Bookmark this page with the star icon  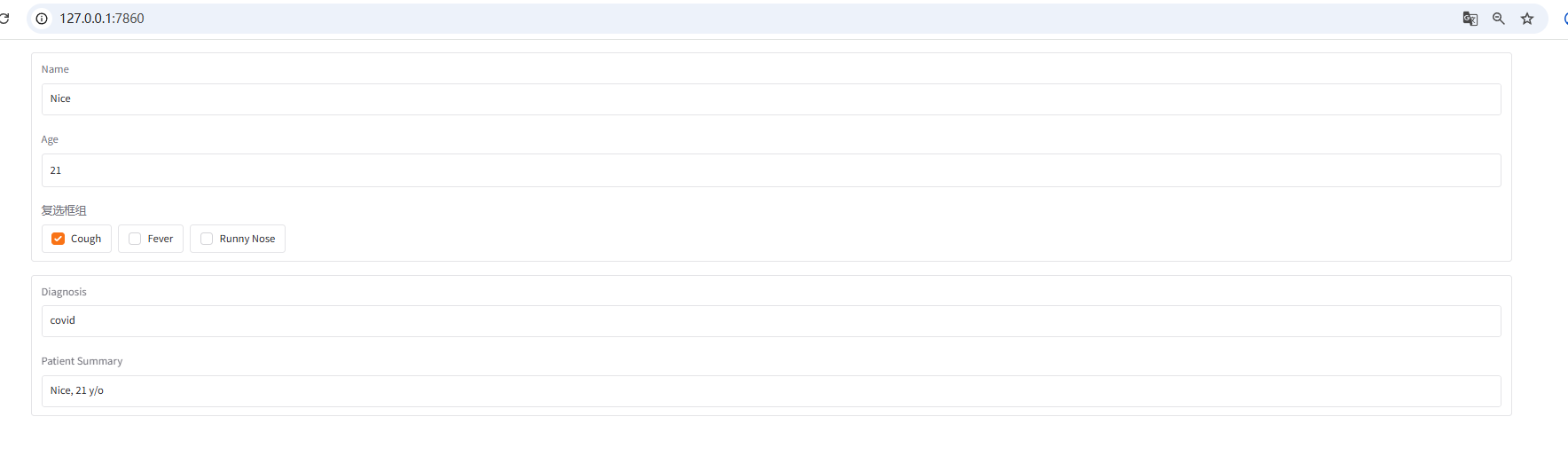(1527, 19)
